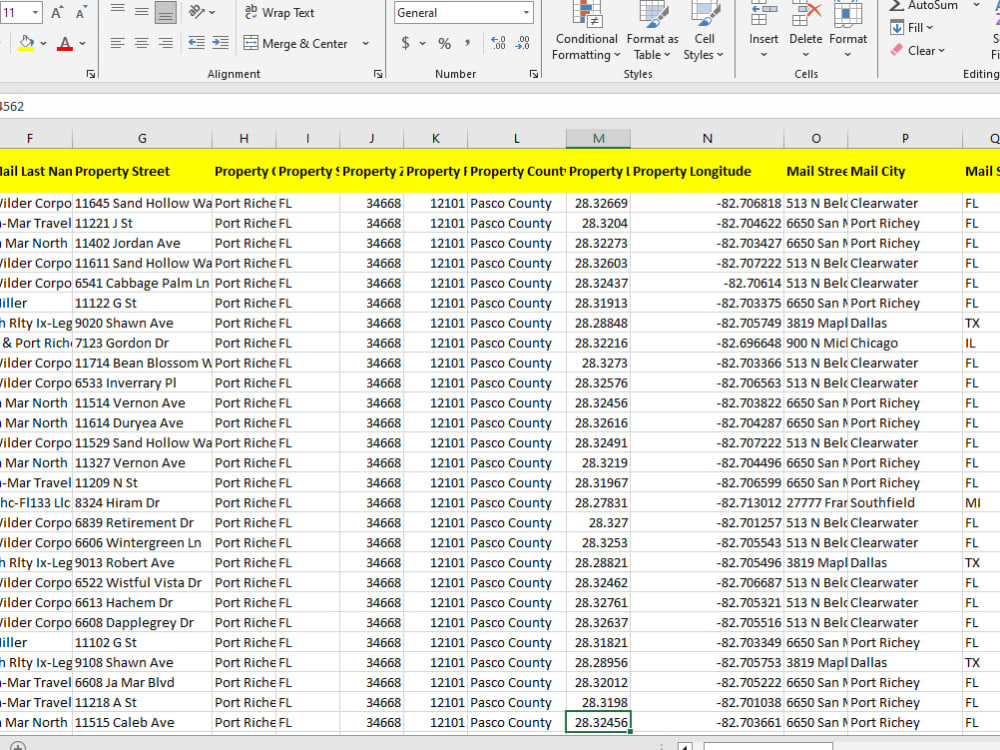Viewport: 1000px width, 750px height.
Task: Click the Decrease Decimal icon
Action: 522,43
